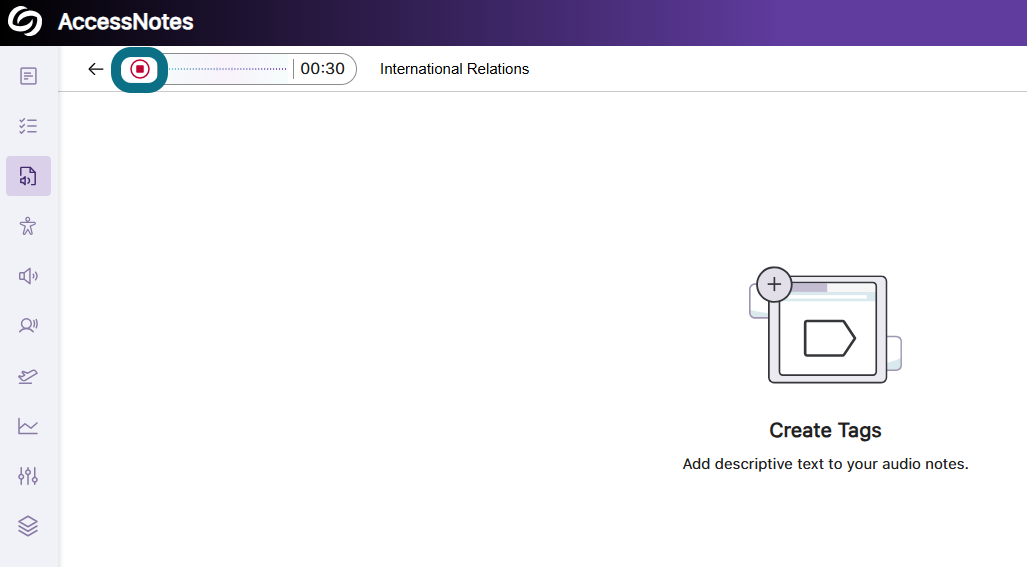Click the Create Tags heading
Screen dimensions: 1027x567
point(825,430)
